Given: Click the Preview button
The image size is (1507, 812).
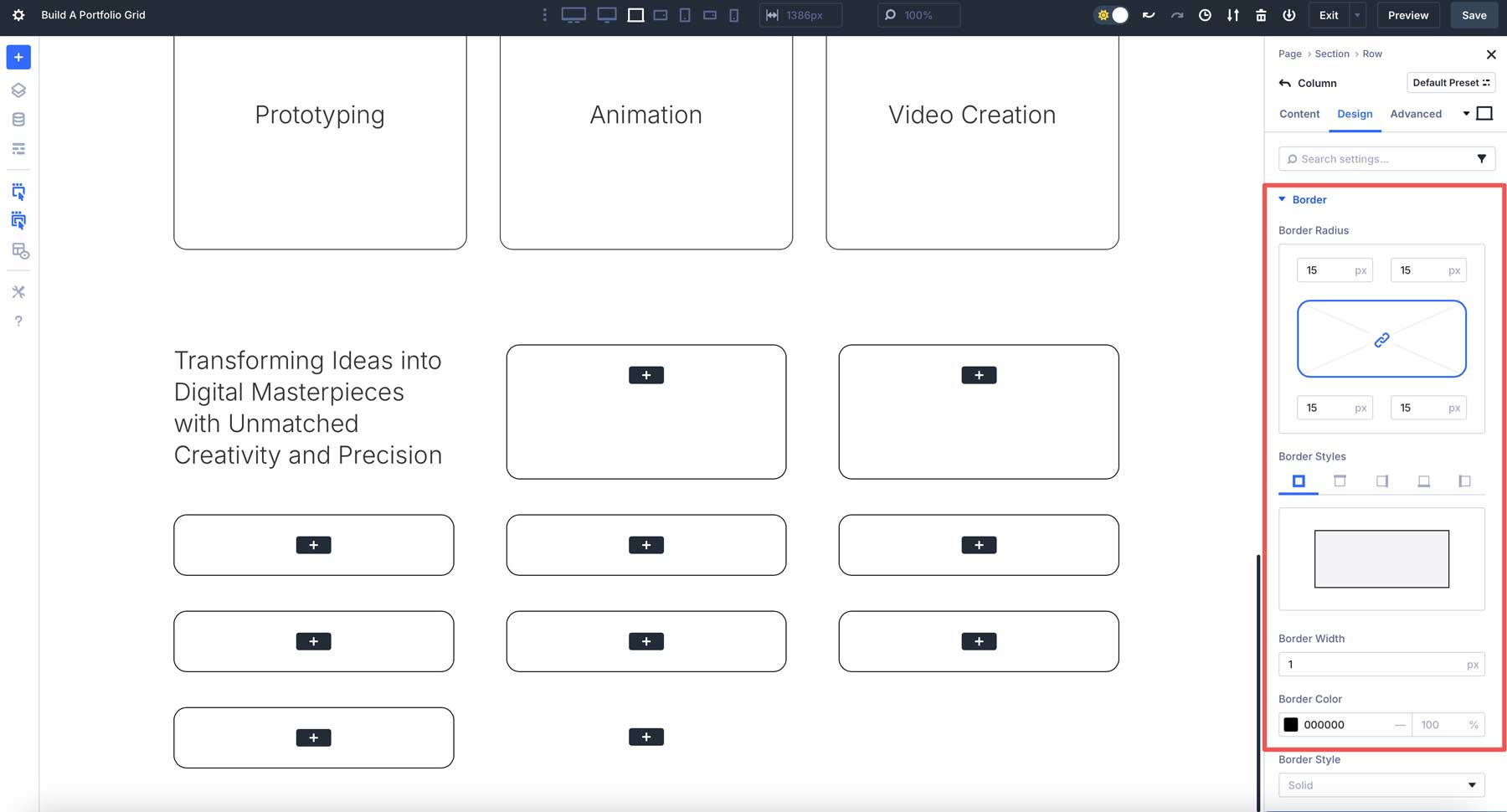Looking at the screenshot, I should (x=1407, y=15).
